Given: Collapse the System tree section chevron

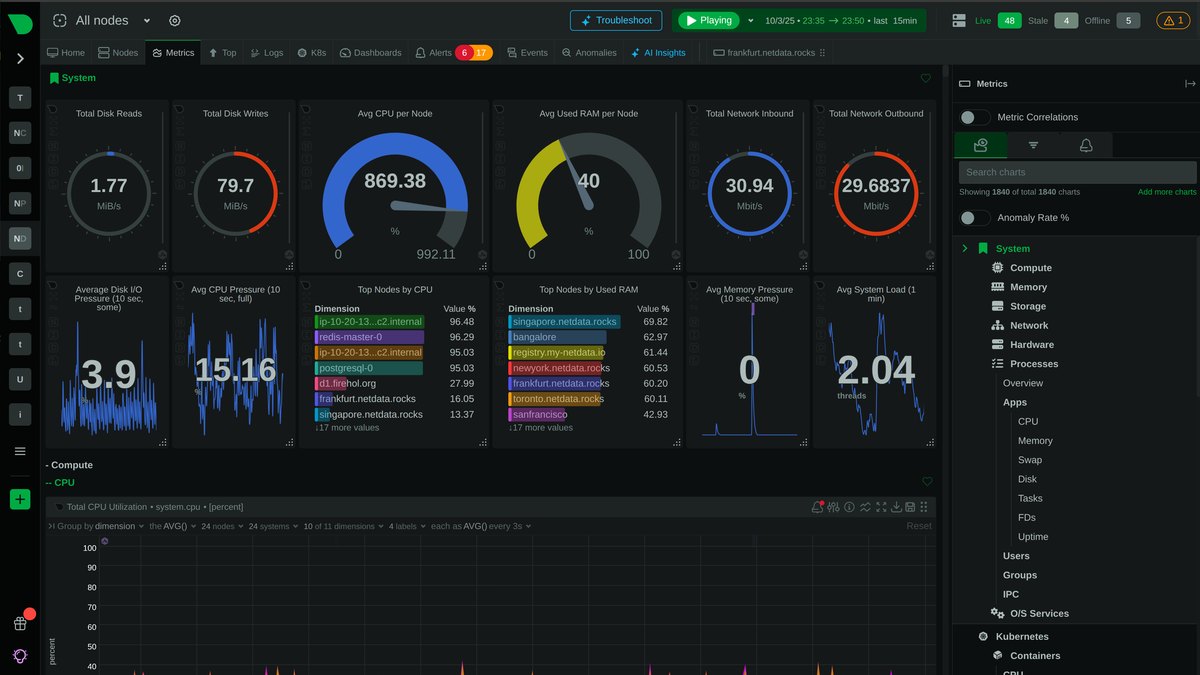Looking at the screenshot, I should pos(965,248).
